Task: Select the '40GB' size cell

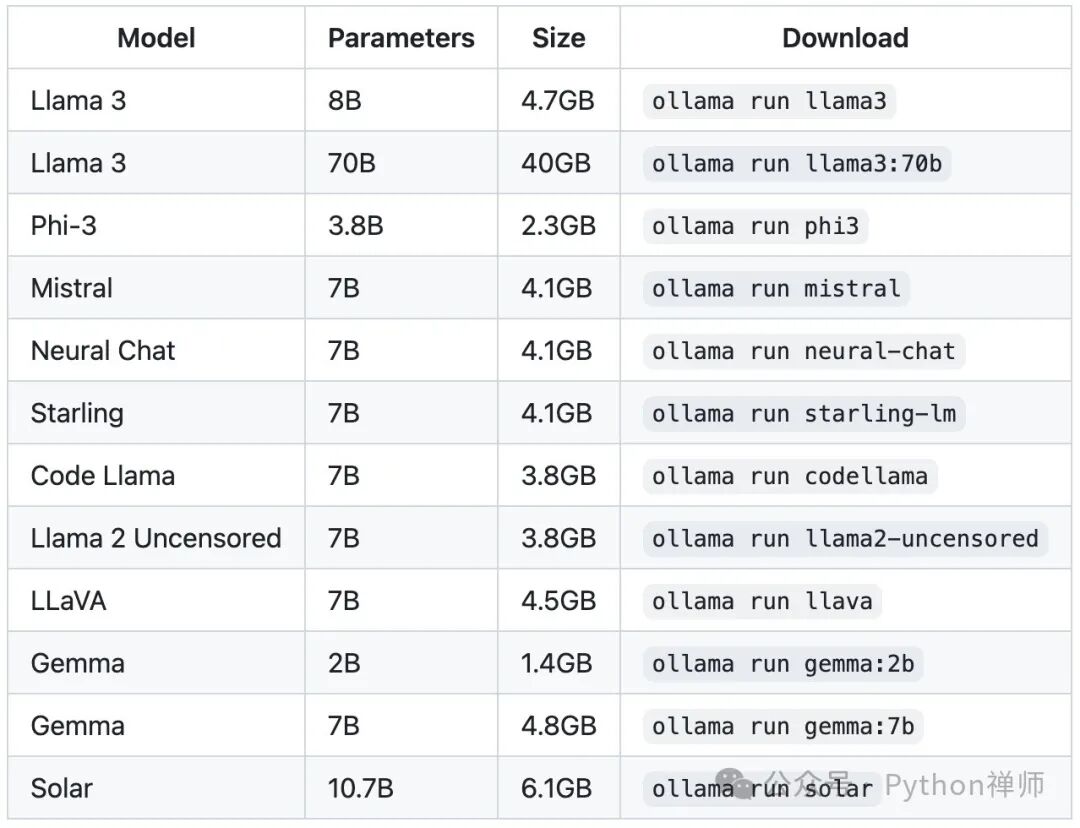Action: click(x=556, y=163)
